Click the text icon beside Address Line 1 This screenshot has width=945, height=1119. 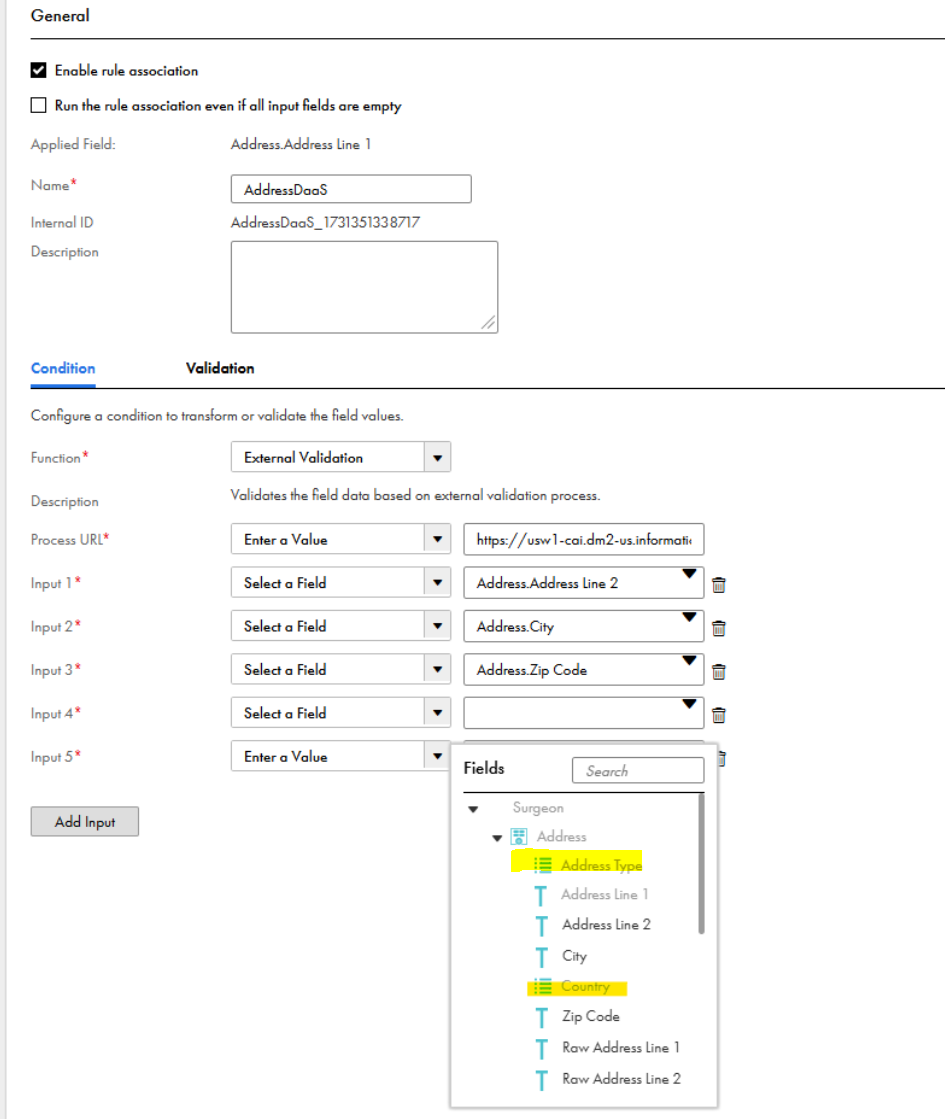point(542,895)
